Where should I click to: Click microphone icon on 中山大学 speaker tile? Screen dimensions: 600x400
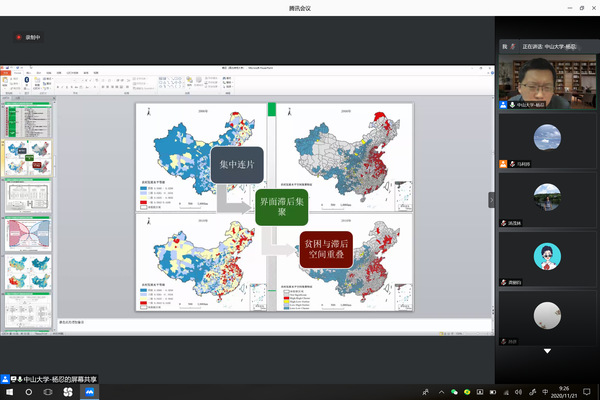pyautogui.click(x=512, y=104)
